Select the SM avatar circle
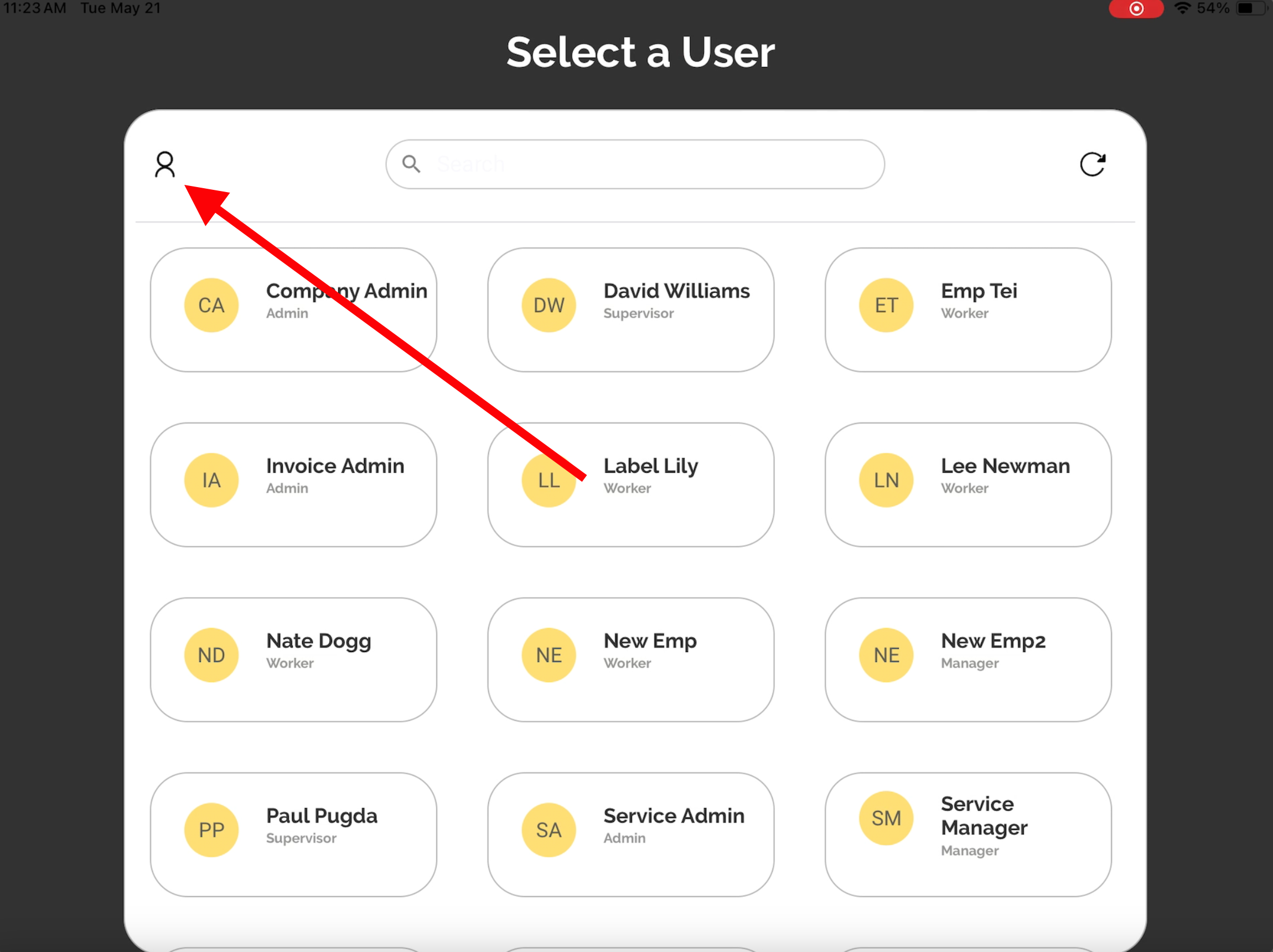The image size is (1273, 952). point(886,818)
